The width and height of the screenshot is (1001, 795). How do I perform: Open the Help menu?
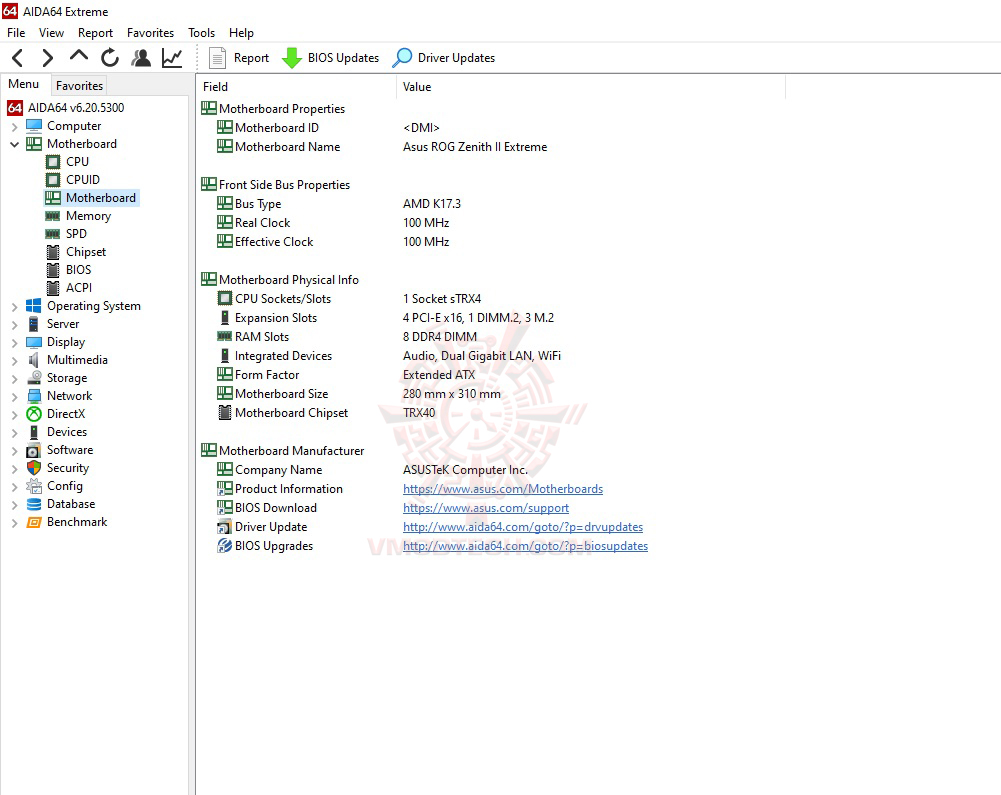click(241, 33)
